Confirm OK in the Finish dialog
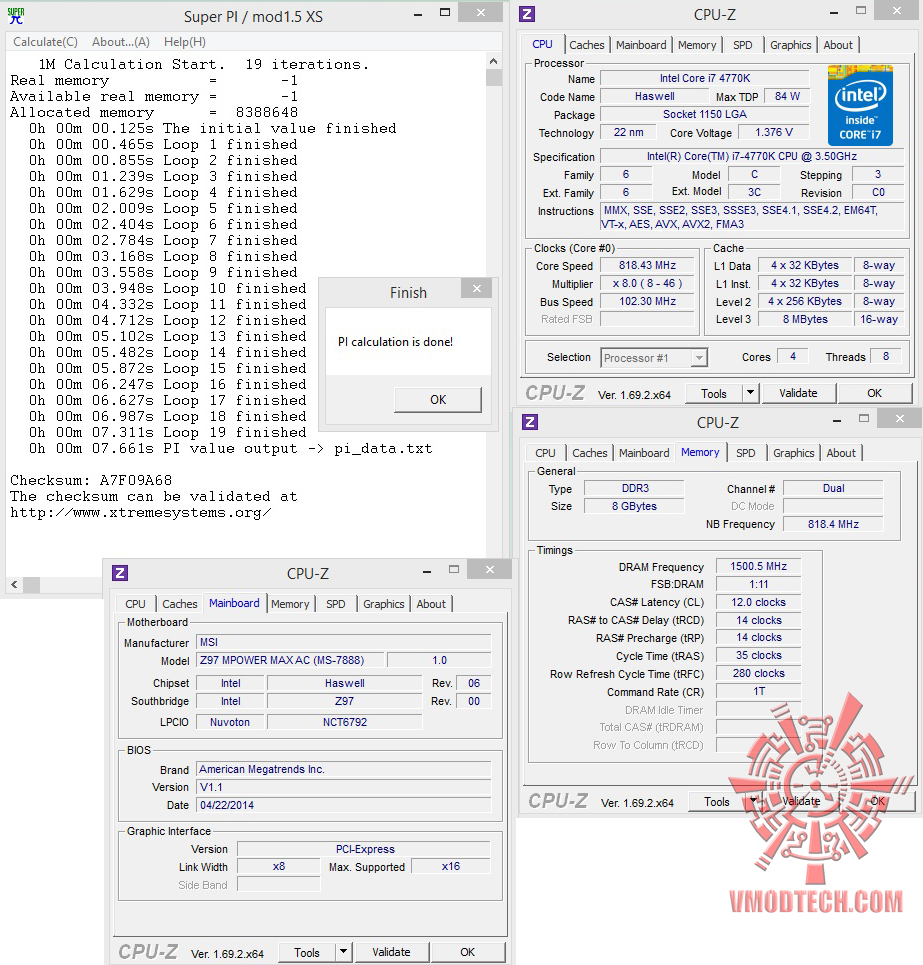 (438, 400)
